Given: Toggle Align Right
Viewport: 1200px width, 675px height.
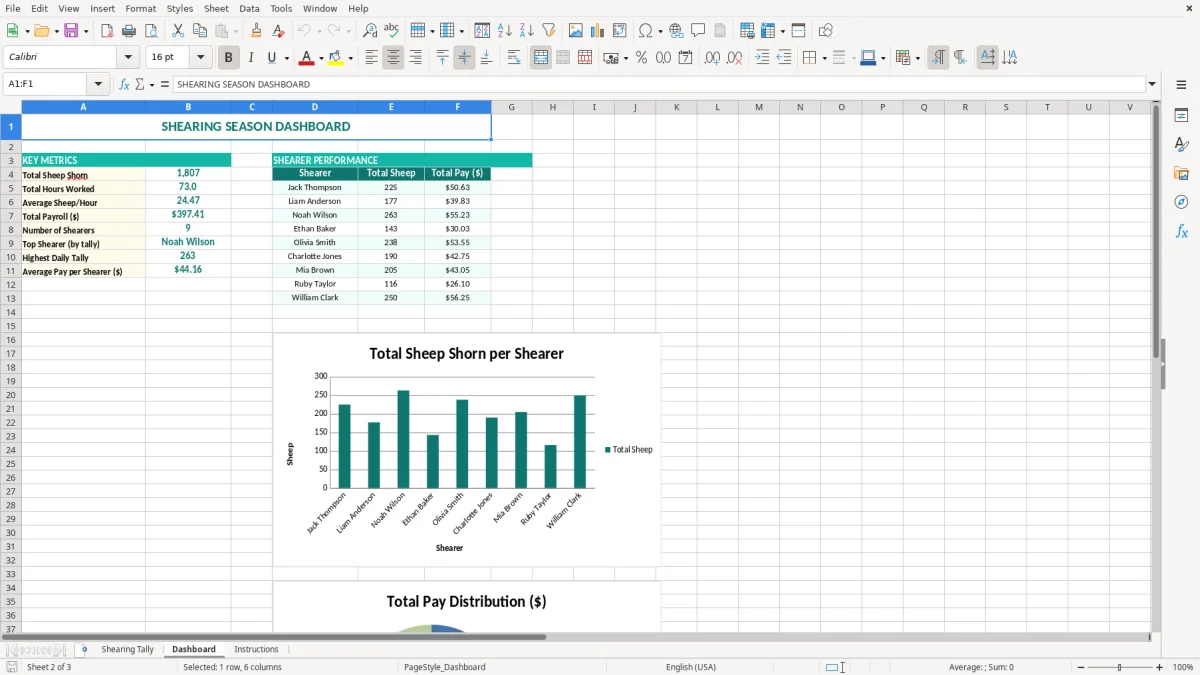Looking at the screenshot, I should point(415,58).
